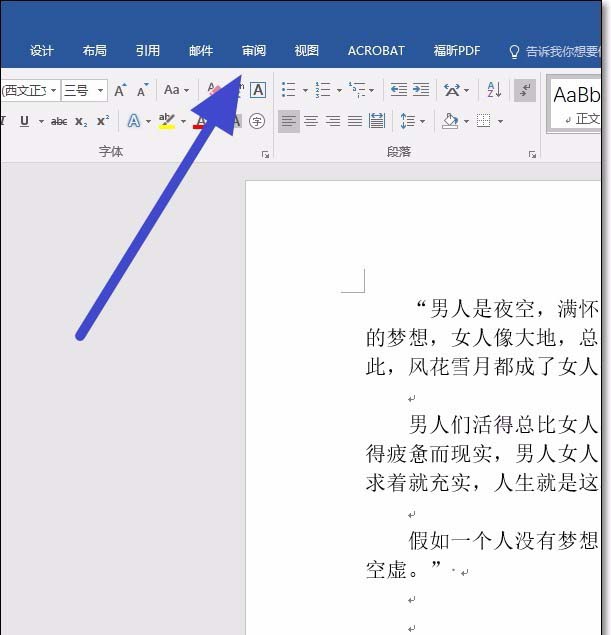Toggle subscript (x₂) formatting

tap(81, 121)
